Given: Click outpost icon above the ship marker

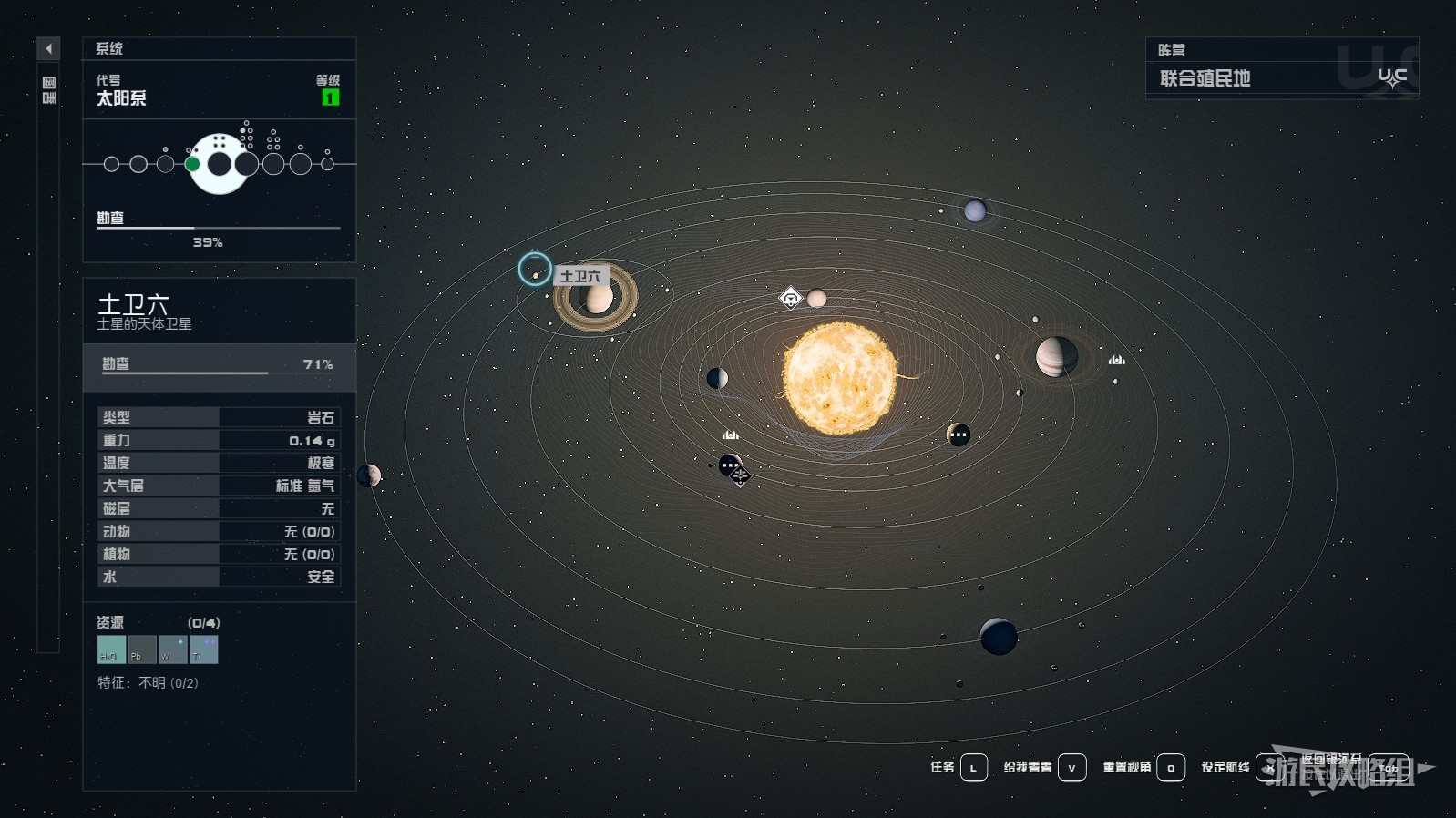Looking at the screenshot, I should pos(730,435).
